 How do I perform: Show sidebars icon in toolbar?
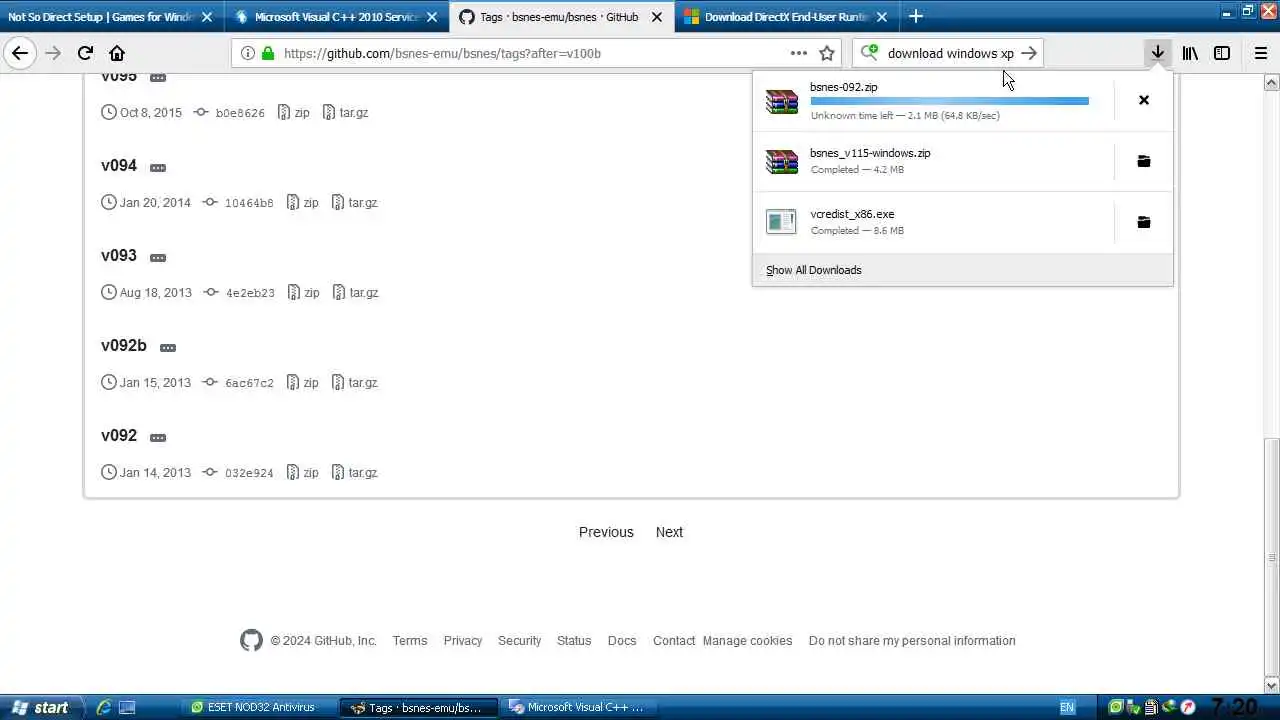coord(1222,53)
